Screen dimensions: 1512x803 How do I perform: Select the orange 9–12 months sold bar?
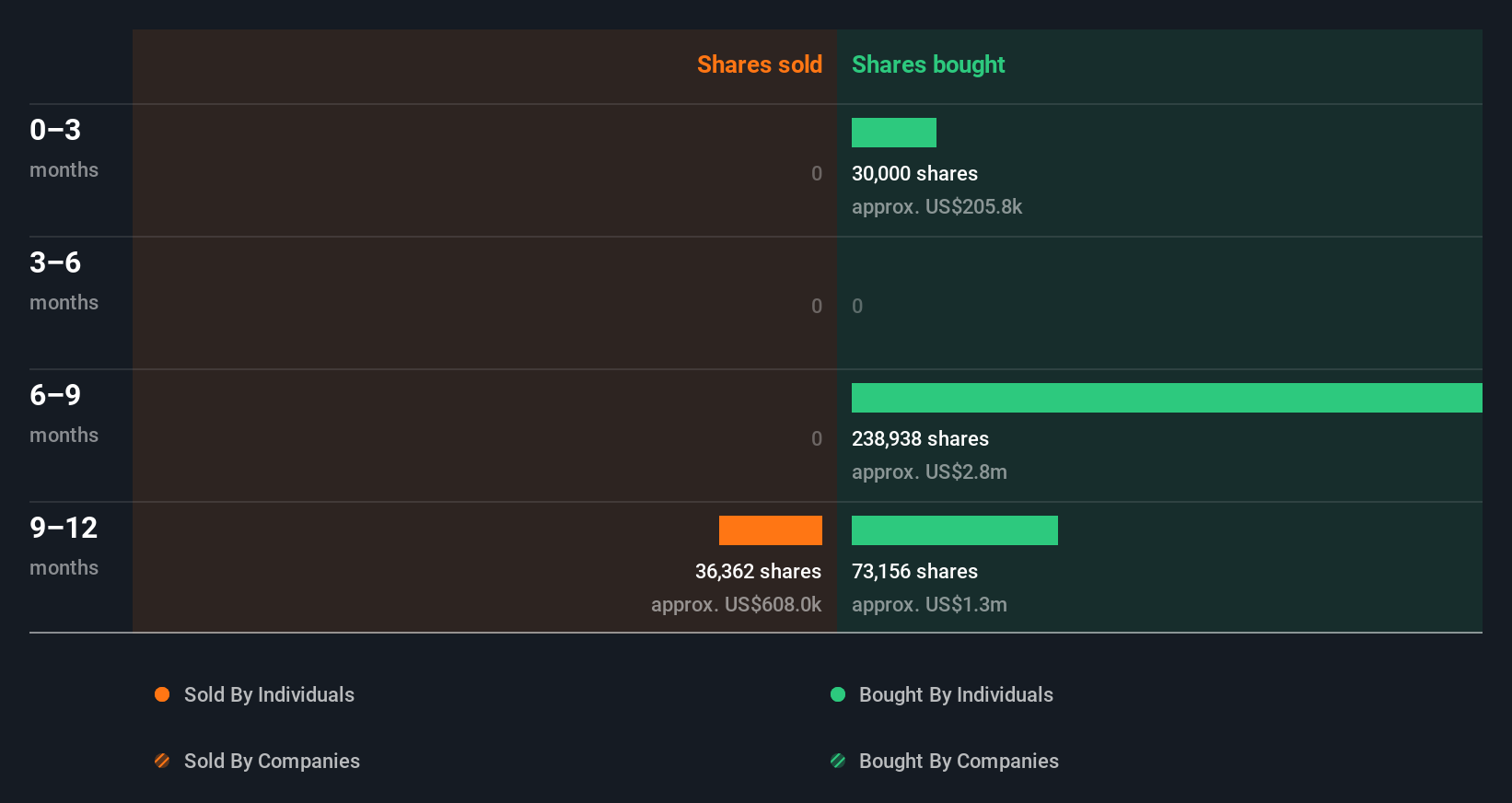pyautogui.click(x=771, y=530)
